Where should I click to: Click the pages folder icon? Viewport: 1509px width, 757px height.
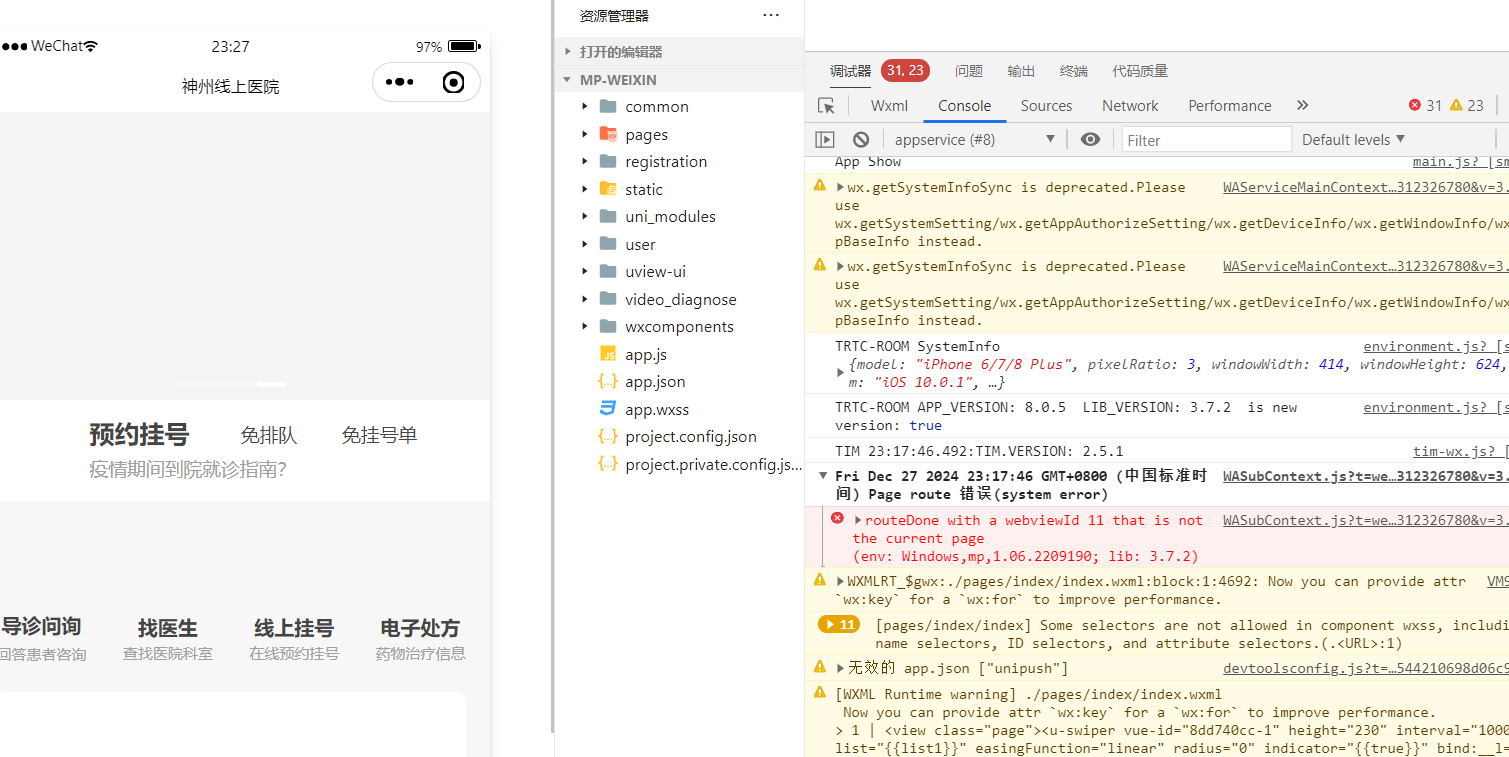608,134
